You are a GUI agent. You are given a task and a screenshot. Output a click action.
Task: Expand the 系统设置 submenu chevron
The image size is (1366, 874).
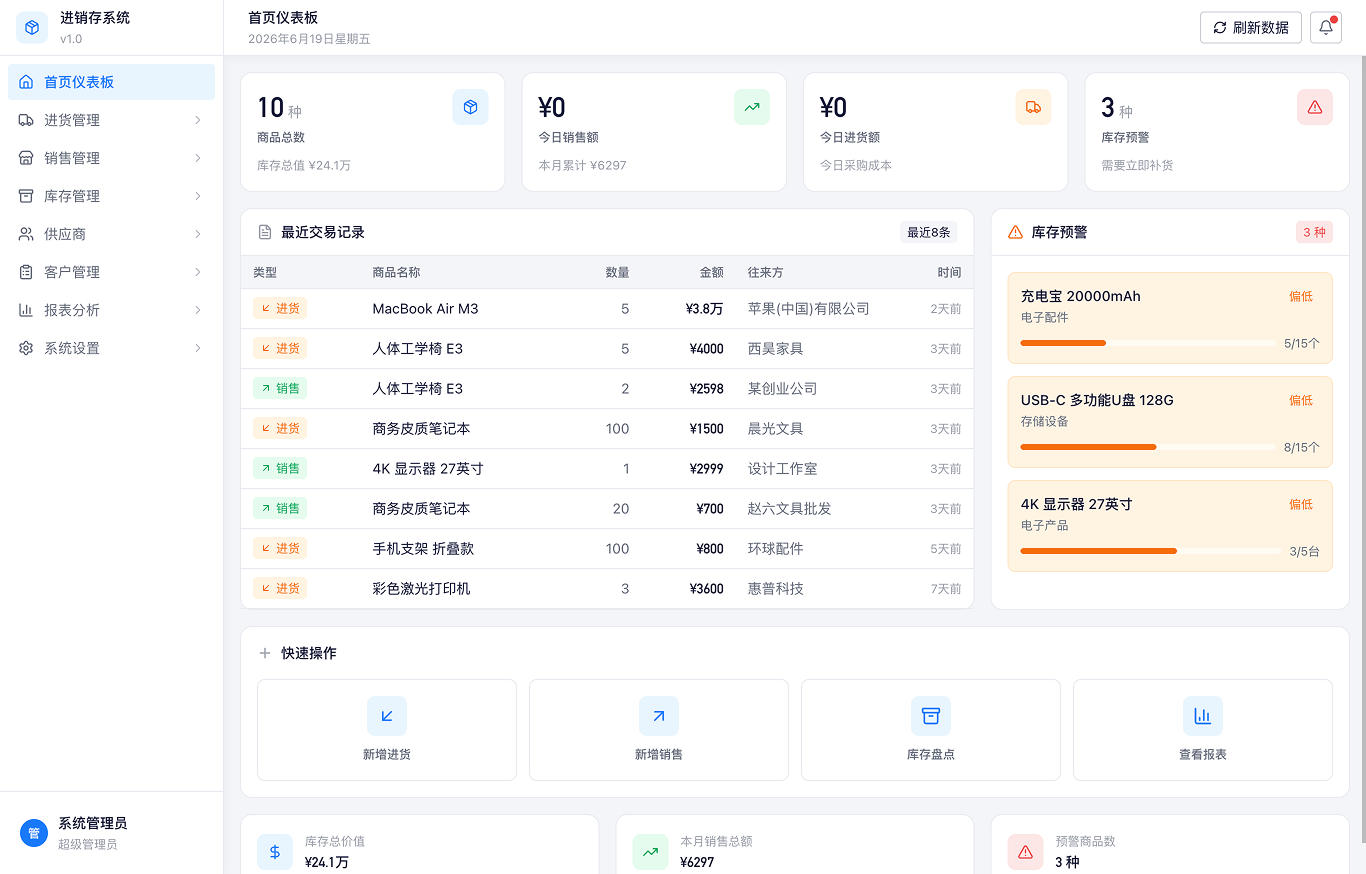click(198, 348)
